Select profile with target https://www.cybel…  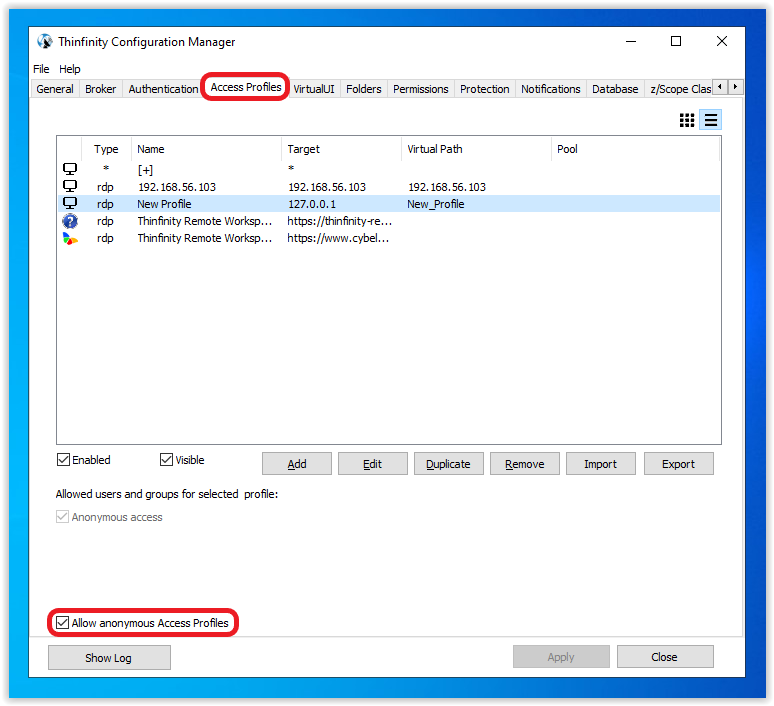[x=338, y=238]
